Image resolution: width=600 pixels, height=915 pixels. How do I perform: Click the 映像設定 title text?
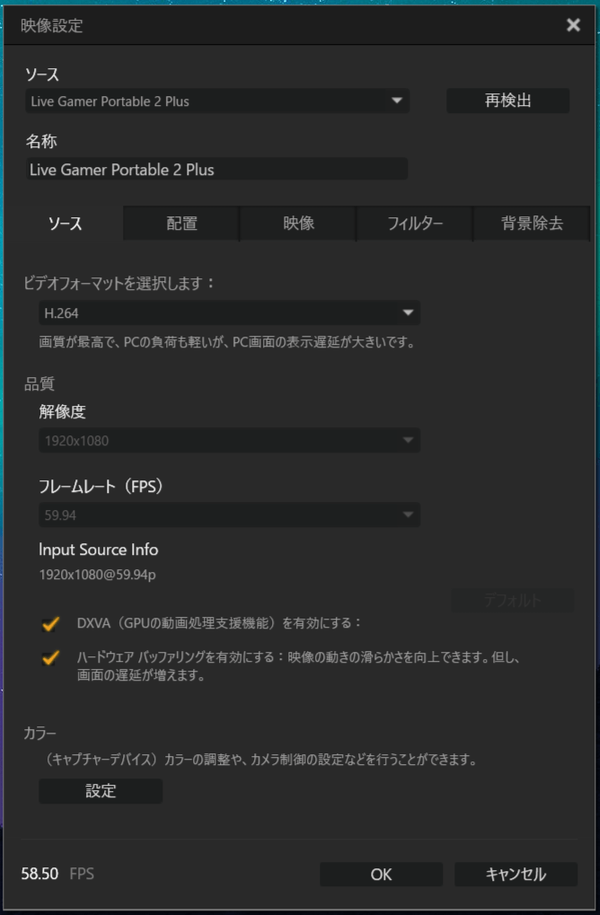(x=51, y=26)
